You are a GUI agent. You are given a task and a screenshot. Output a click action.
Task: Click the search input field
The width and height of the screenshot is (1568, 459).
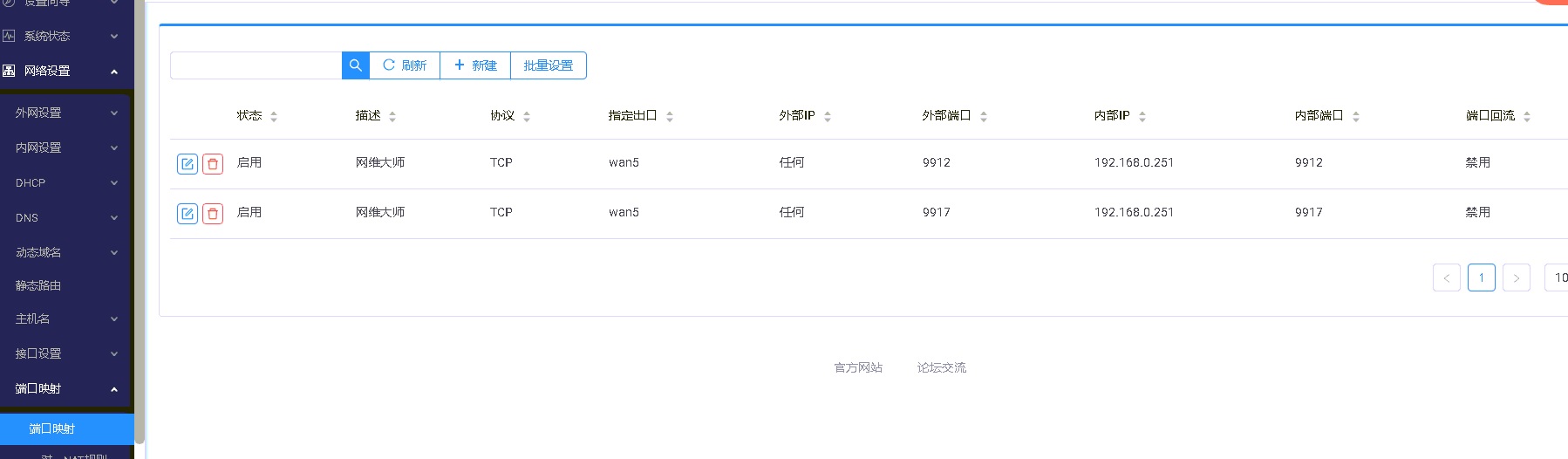[x=256, y=65]
